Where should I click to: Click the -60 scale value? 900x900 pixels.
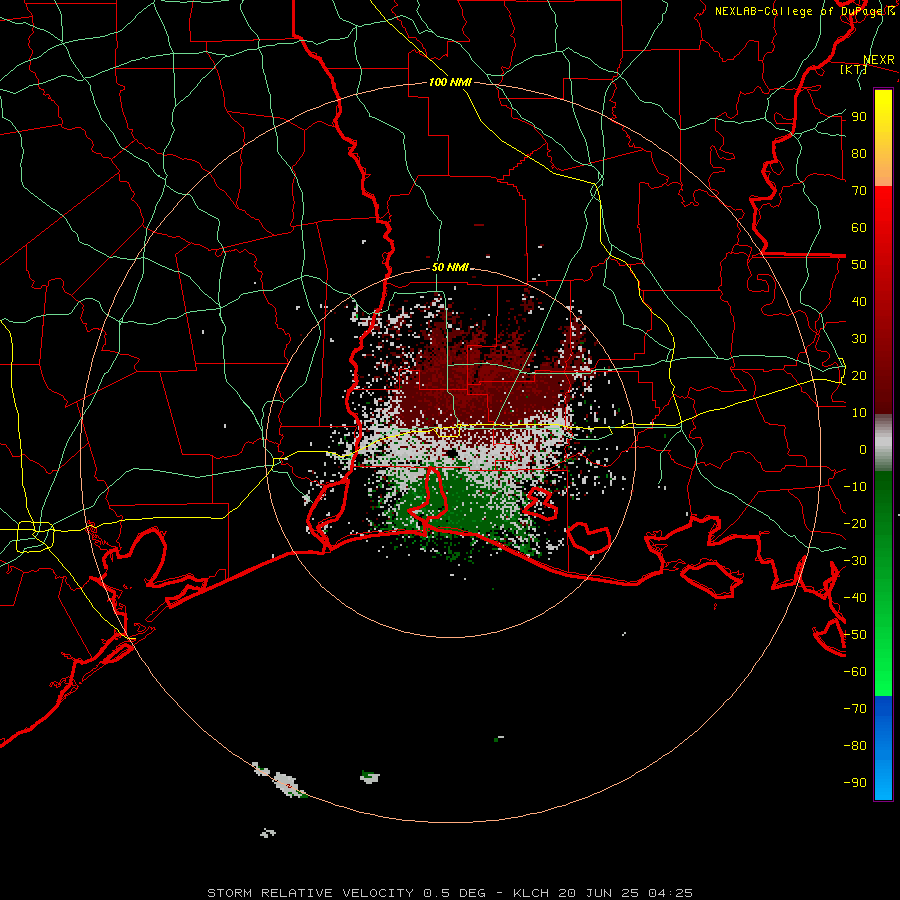coord(855,672)
